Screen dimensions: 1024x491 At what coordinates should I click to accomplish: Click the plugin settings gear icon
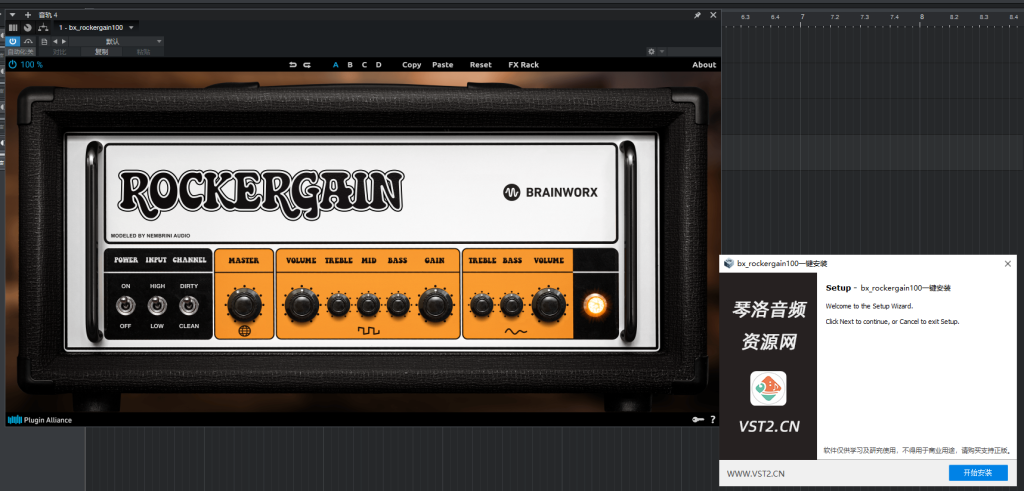click(x=650, y=51)
